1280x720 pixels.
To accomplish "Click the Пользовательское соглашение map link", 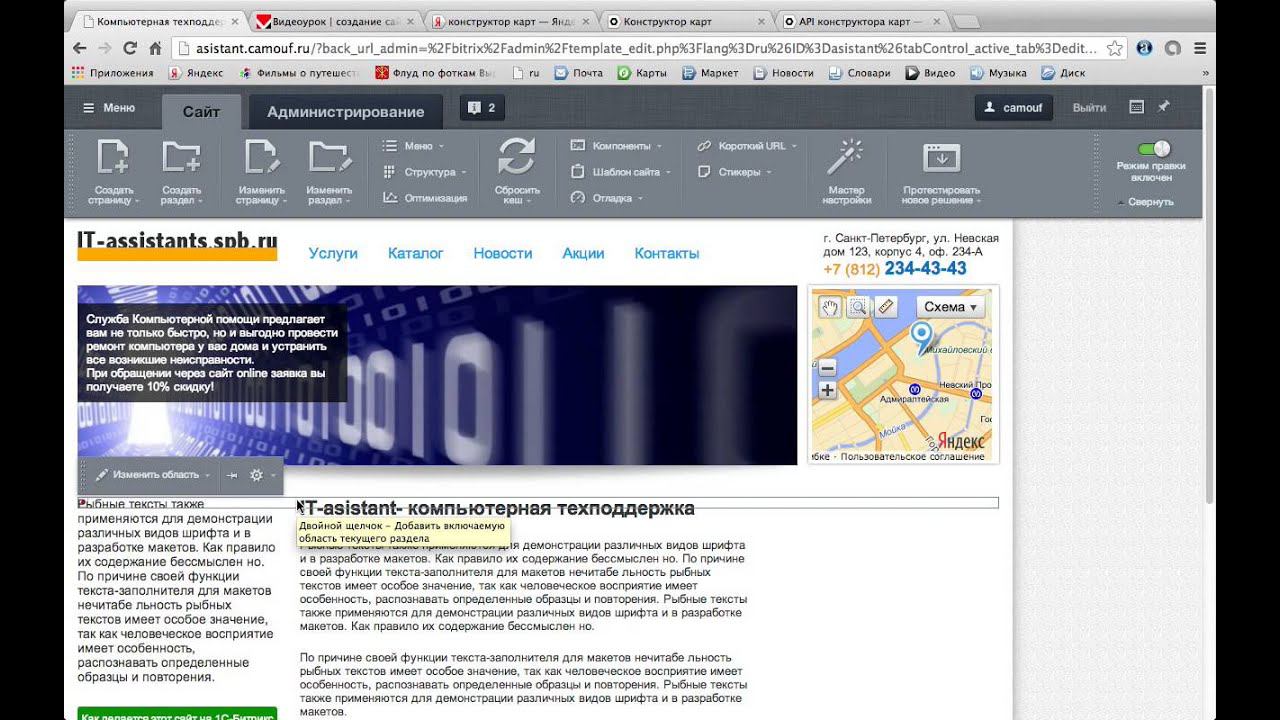I will (912, 457).
